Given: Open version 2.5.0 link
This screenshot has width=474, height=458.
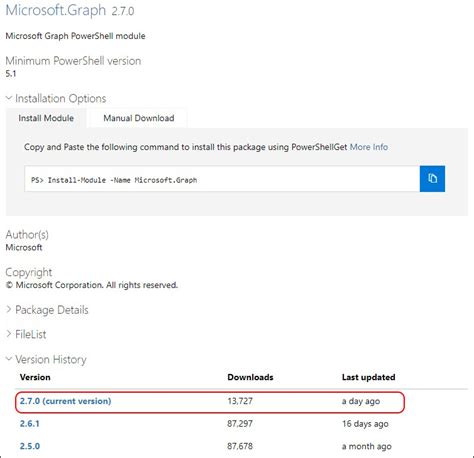Looking at the screenshot, I should (30, 446).
